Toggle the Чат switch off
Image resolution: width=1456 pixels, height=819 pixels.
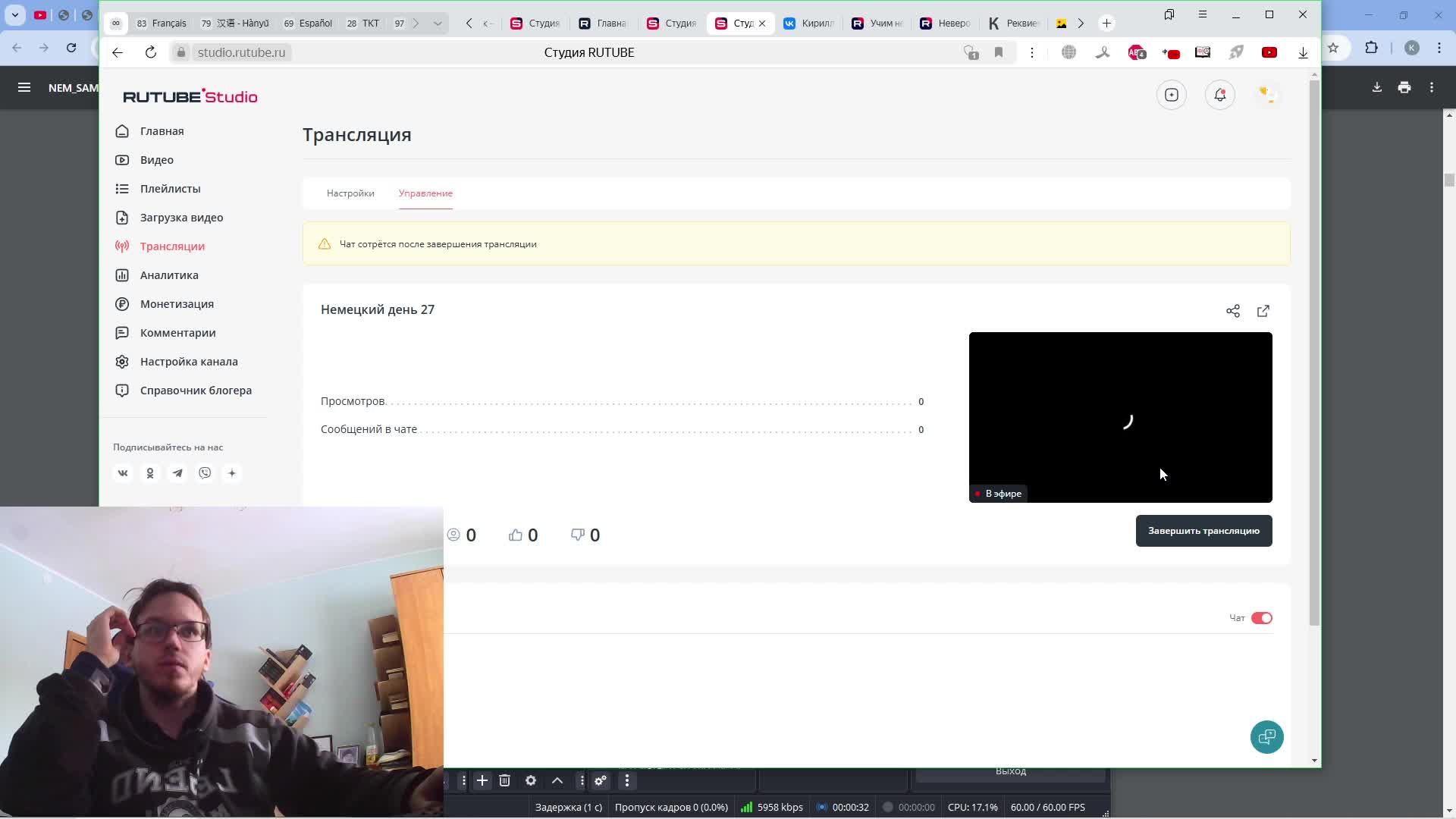pos(1262,618)
